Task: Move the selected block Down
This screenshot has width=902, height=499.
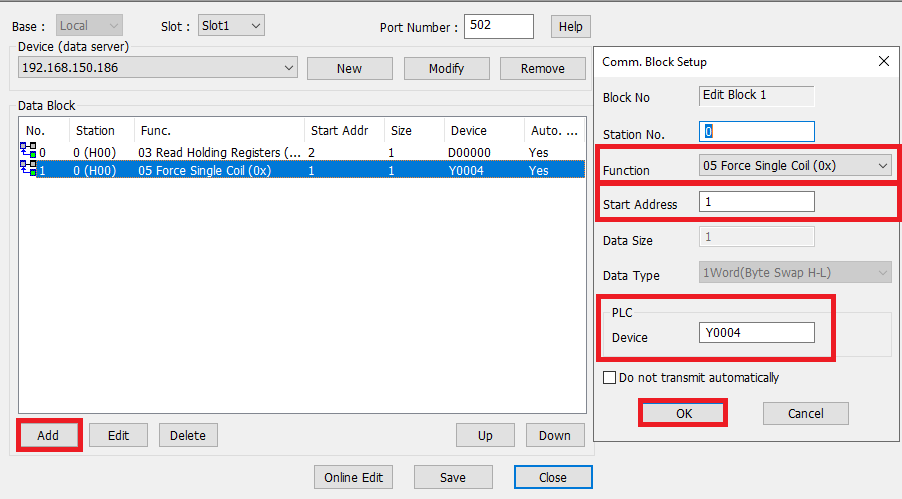Action: [555, 435]
